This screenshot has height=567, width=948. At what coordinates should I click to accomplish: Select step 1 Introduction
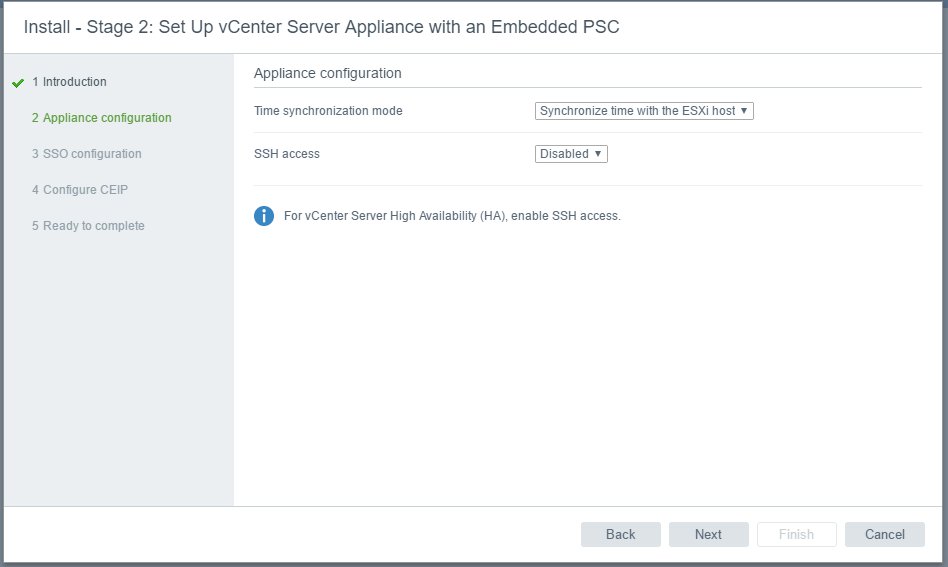[70, 82]
